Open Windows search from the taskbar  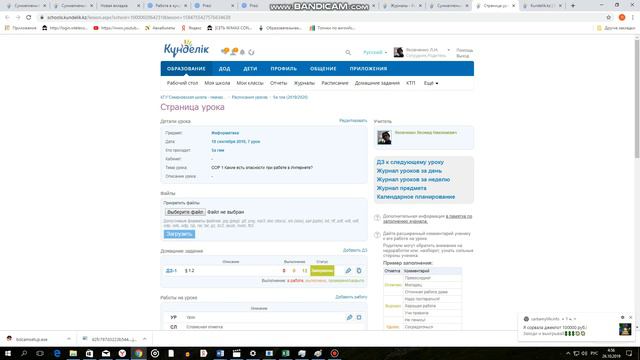(x=24, y=353)
